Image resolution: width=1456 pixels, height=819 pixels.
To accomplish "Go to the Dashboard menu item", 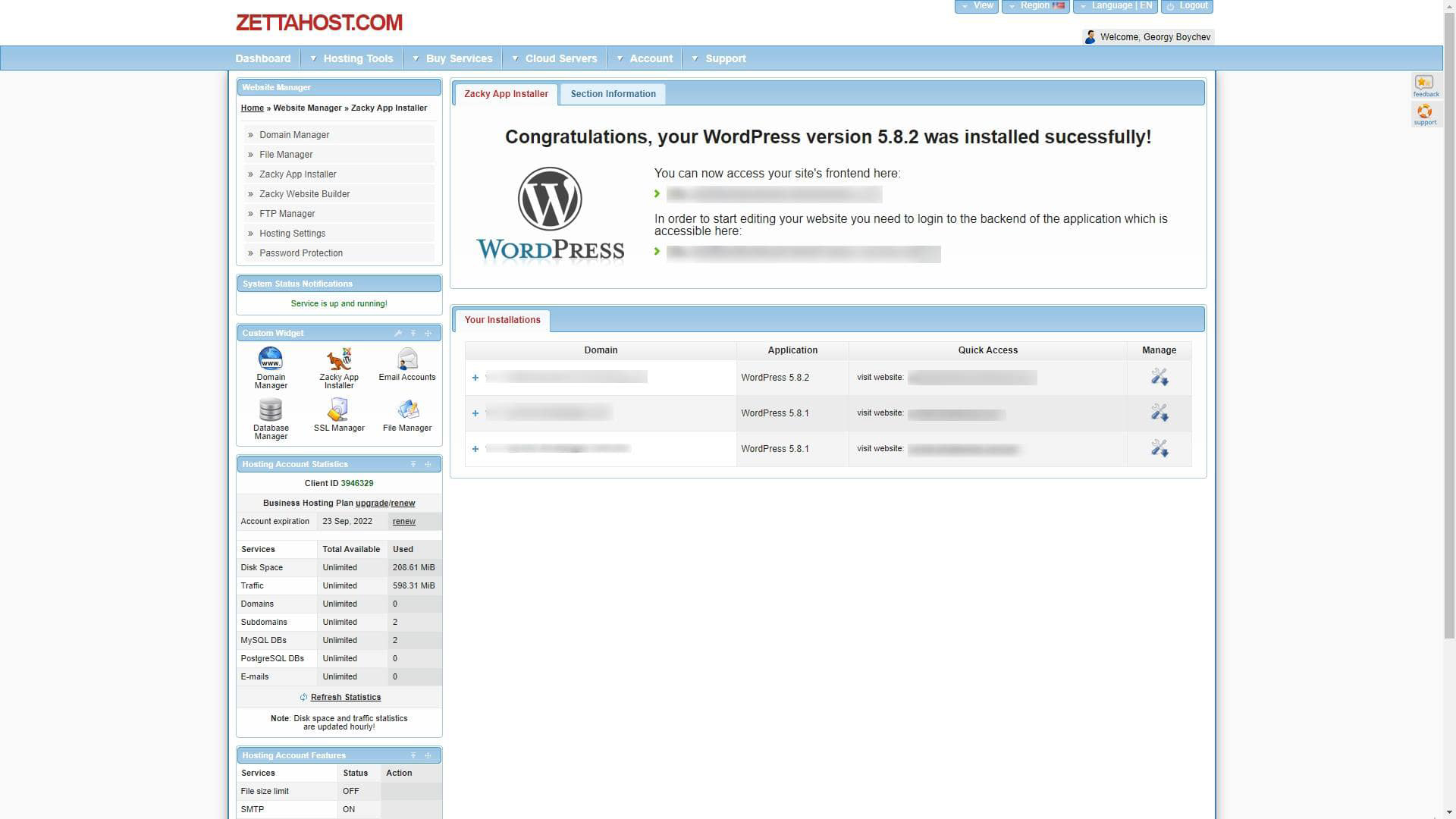I will coord(263,58).
